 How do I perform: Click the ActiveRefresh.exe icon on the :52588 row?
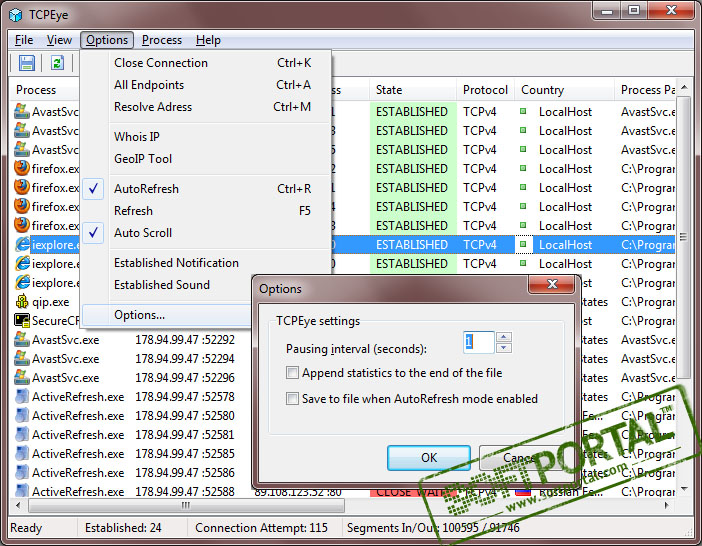pos(21,491)
